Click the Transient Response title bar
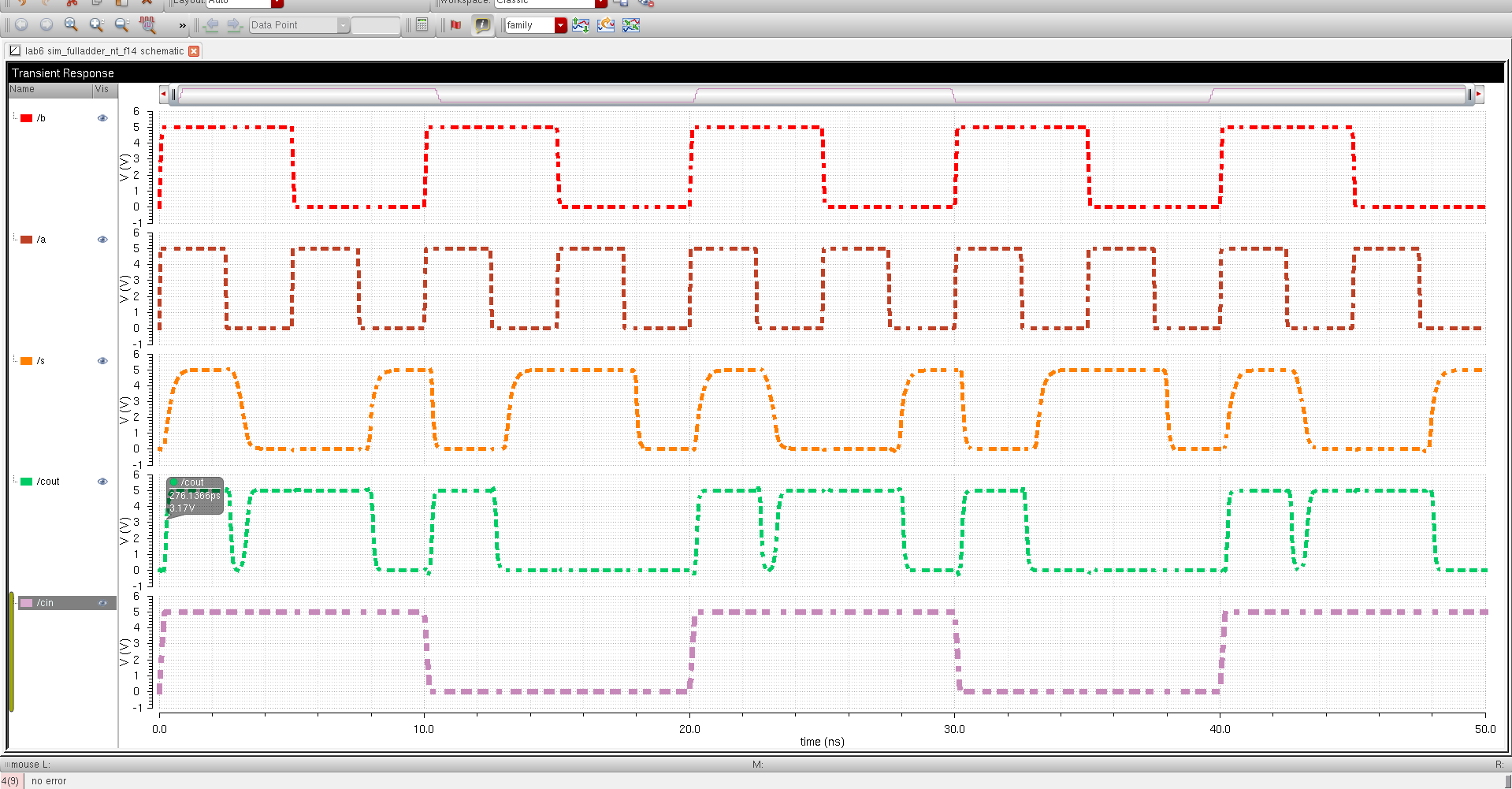Screen dimensions: 1512x789 coord(756,73)
